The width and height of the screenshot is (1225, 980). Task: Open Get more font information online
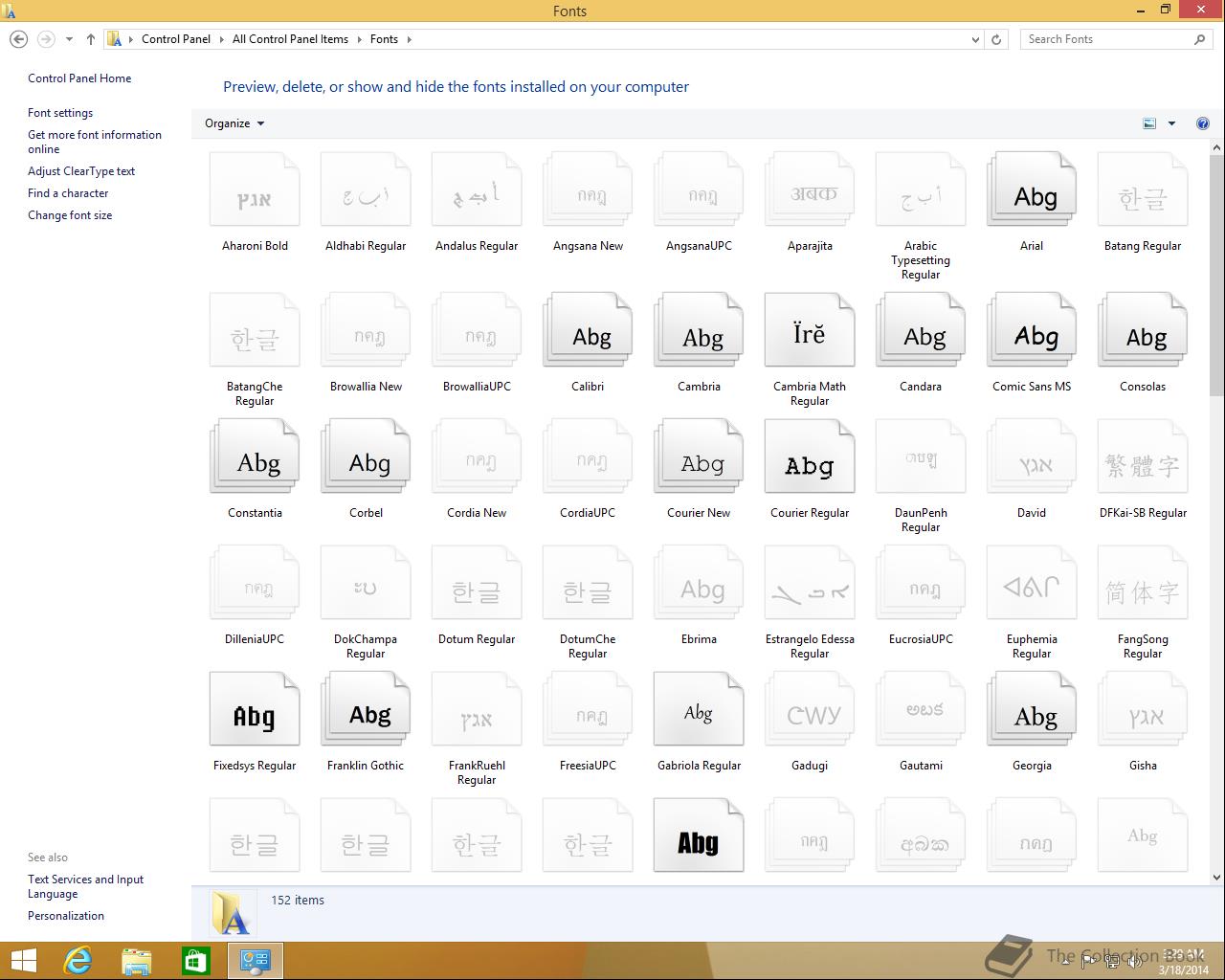click(x=95, y=142)
